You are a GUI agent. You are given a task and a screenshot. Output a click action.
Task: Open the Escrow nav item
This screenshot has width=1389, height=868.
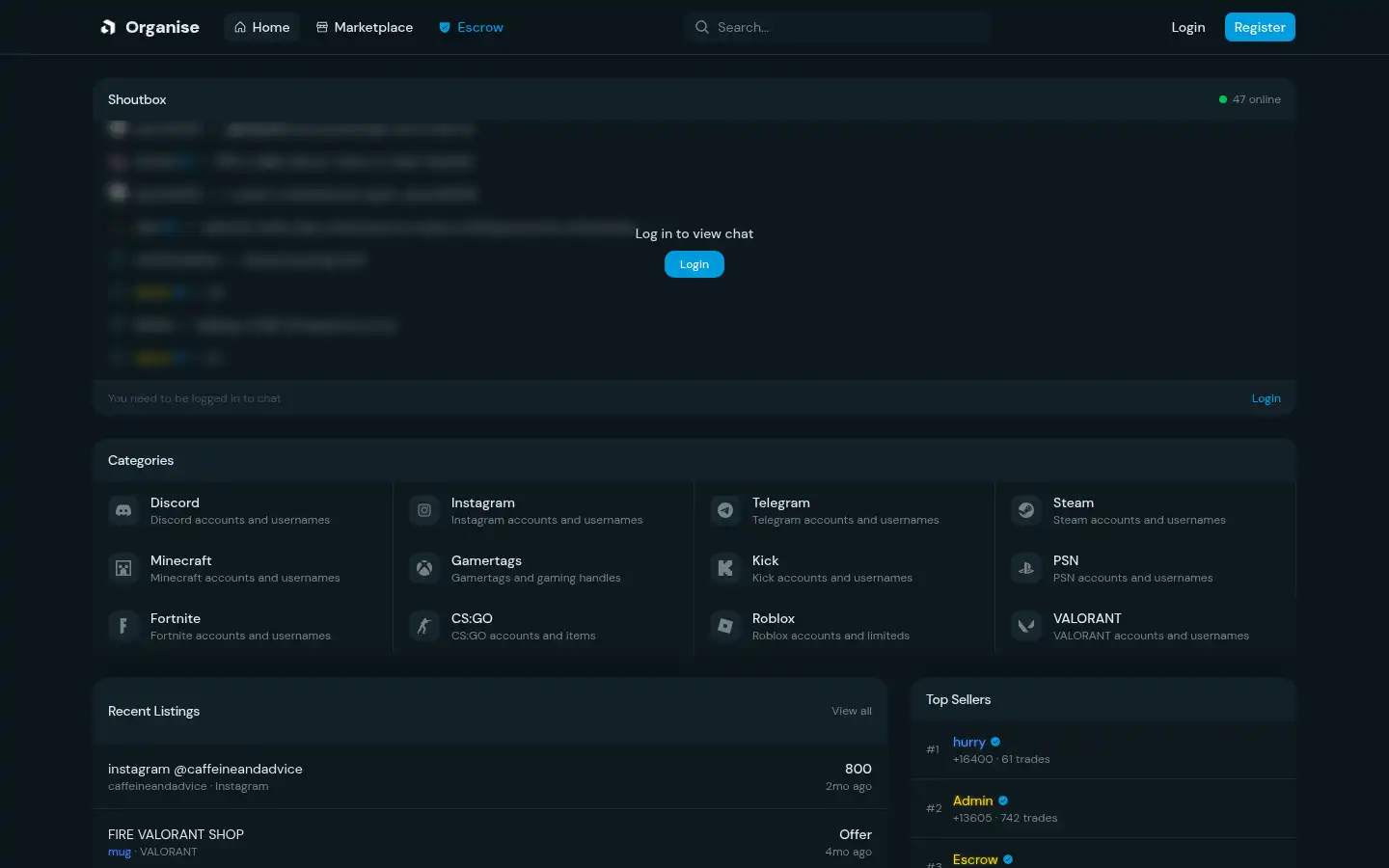[x=472, y=27]
